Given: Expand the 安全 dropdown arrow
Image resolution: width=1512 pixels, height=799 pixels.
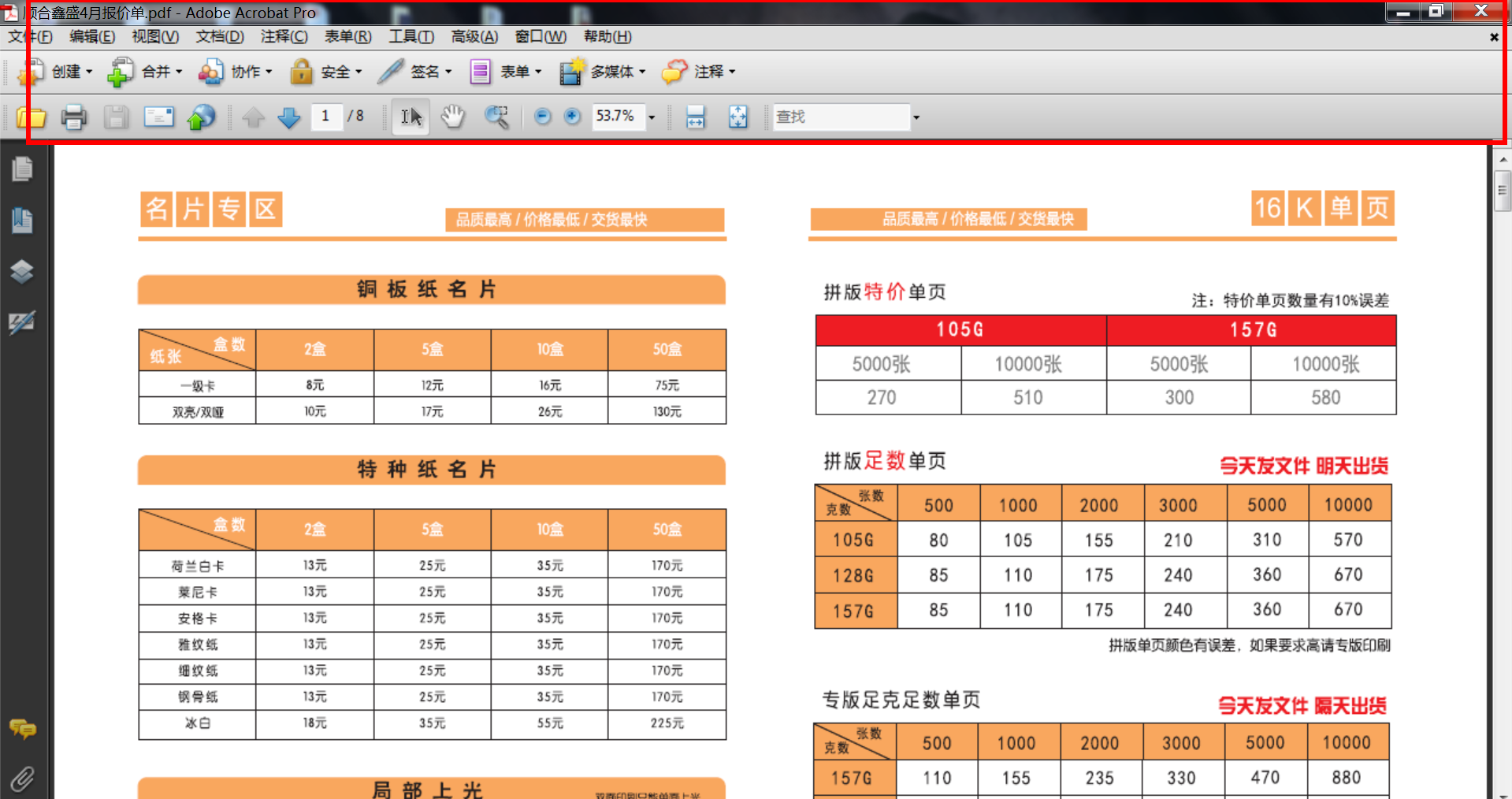Looking at the screenshot, I should pyautogui.click(x=358, y=72).
